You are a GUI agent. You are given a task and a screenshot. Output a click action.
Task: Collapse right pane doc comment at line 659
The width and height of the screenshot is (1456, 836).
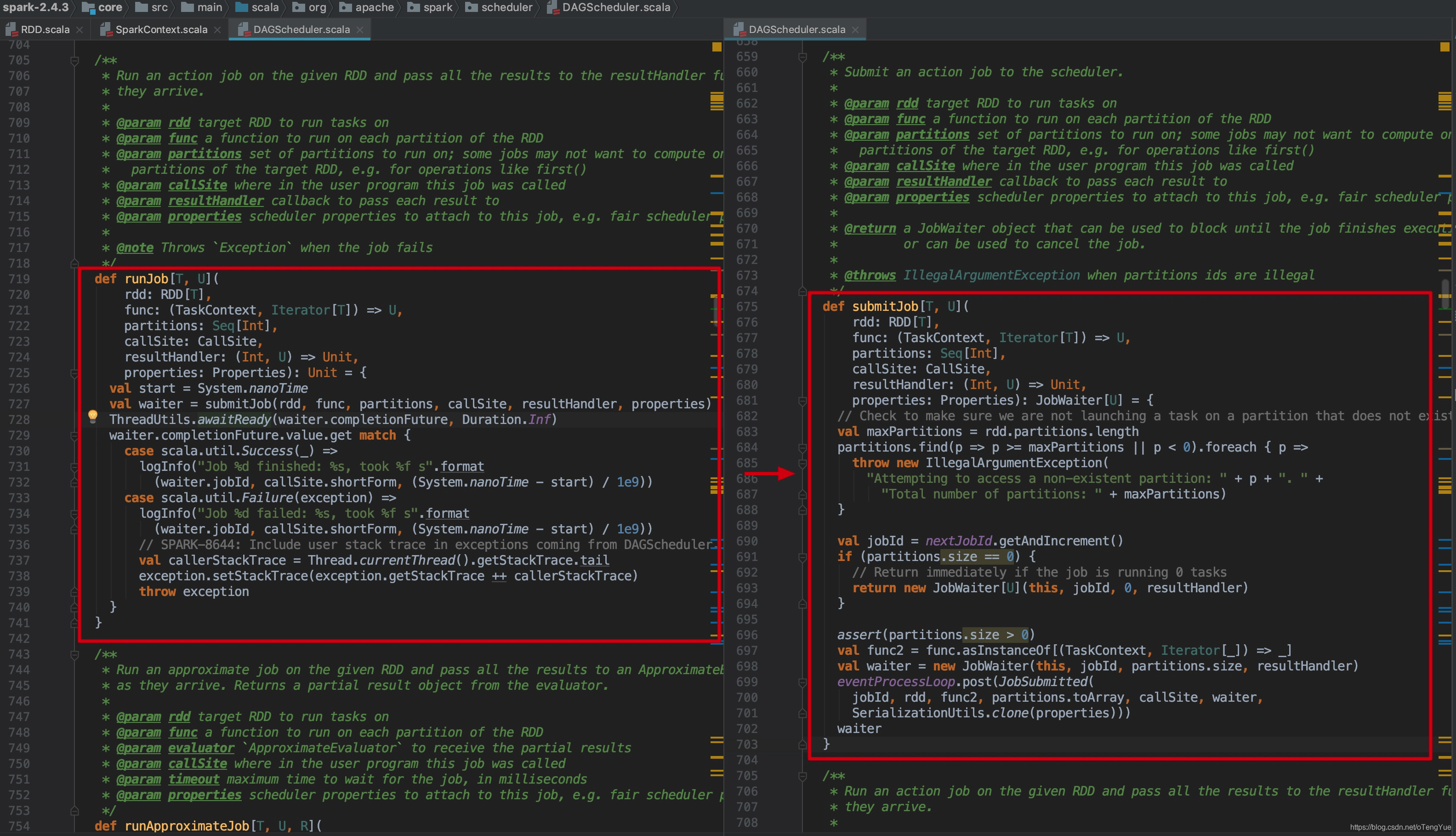pos(802,57)
